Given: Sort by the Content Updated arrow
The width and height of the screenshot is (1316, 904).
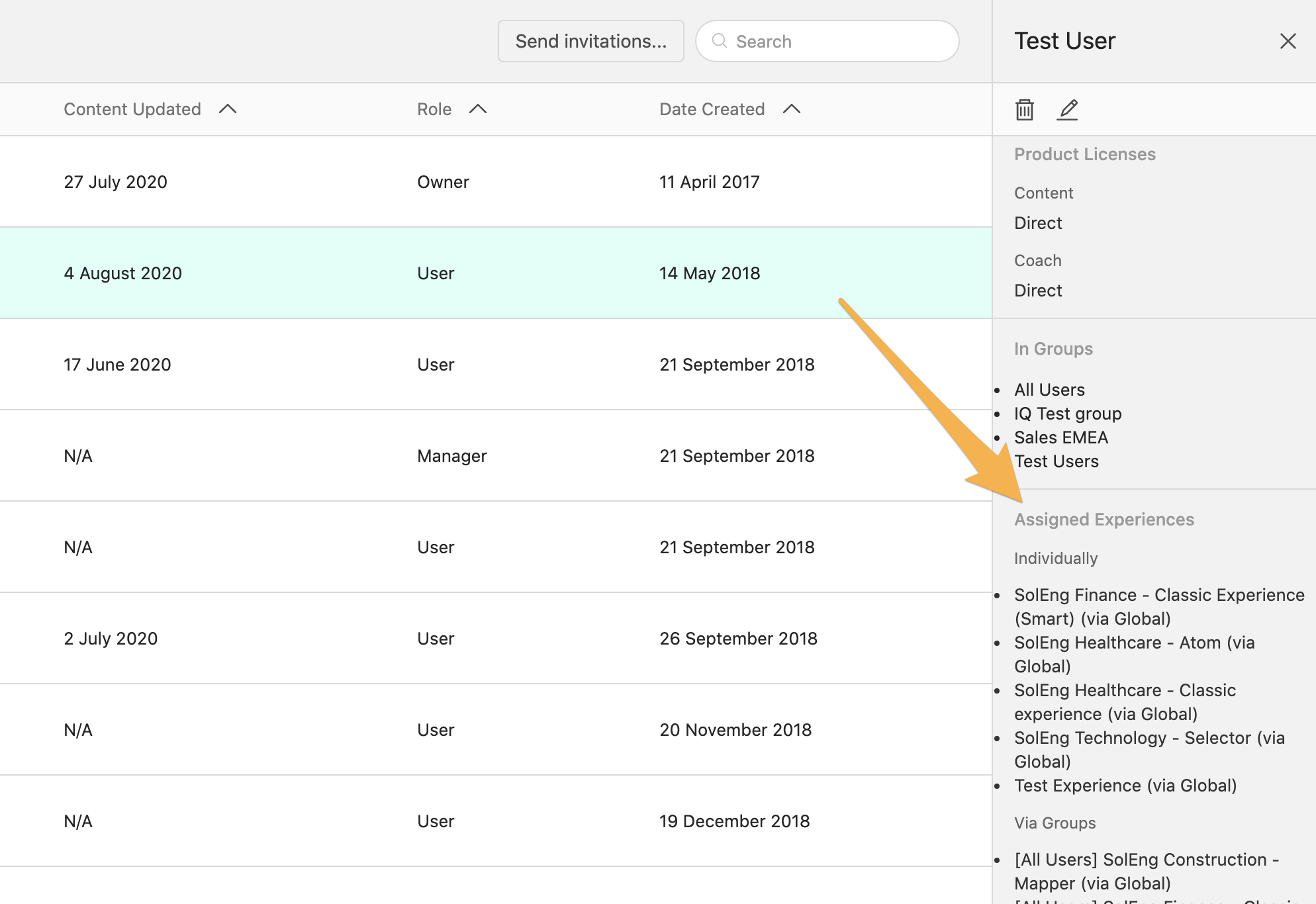Looking at the screenshot, I should 228,109.
